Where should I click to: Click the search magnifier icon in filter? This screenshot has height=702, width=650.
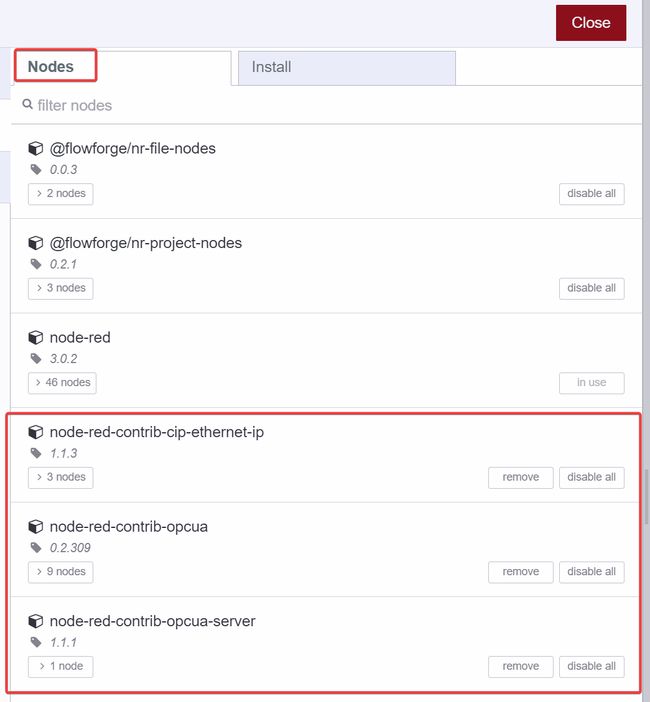coord(28,104)
